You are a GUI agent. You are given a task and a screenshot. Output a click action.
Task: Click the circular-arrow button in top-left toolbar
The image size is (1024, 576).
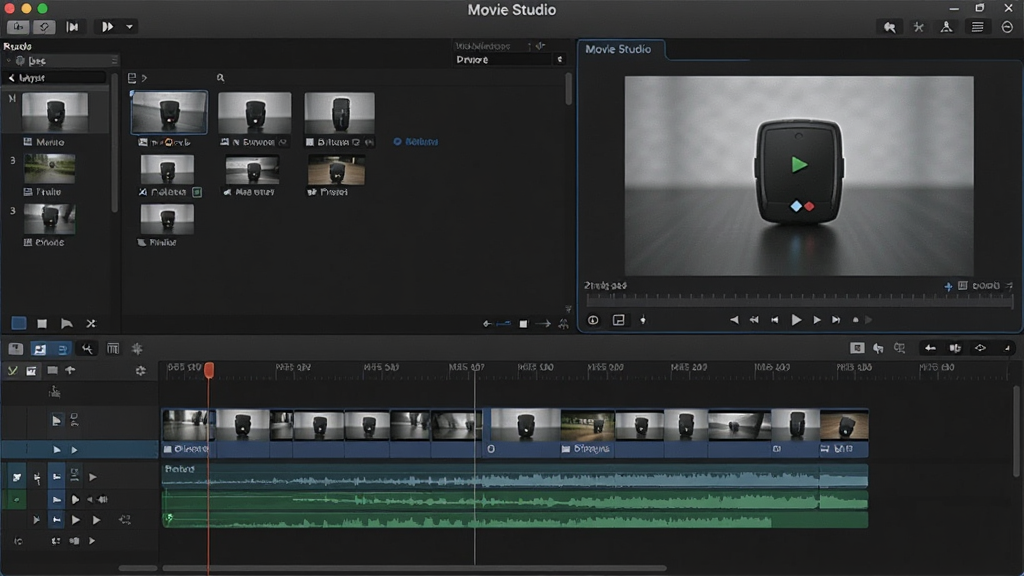coord(44,27)
